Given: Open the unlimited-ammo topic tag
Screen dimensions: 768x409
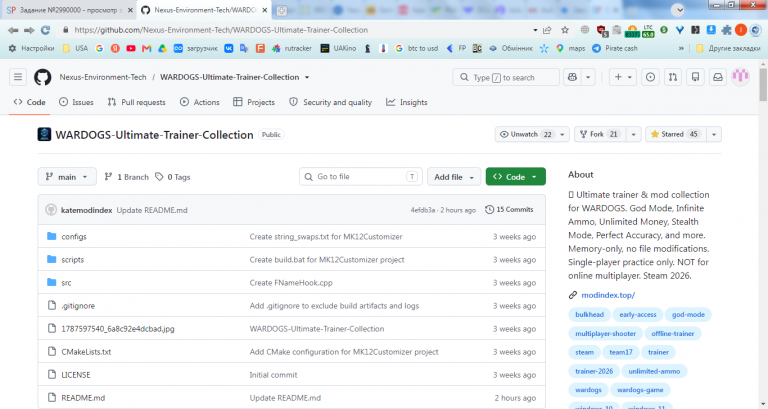Looking at the screenshot, I should point(654,371).
